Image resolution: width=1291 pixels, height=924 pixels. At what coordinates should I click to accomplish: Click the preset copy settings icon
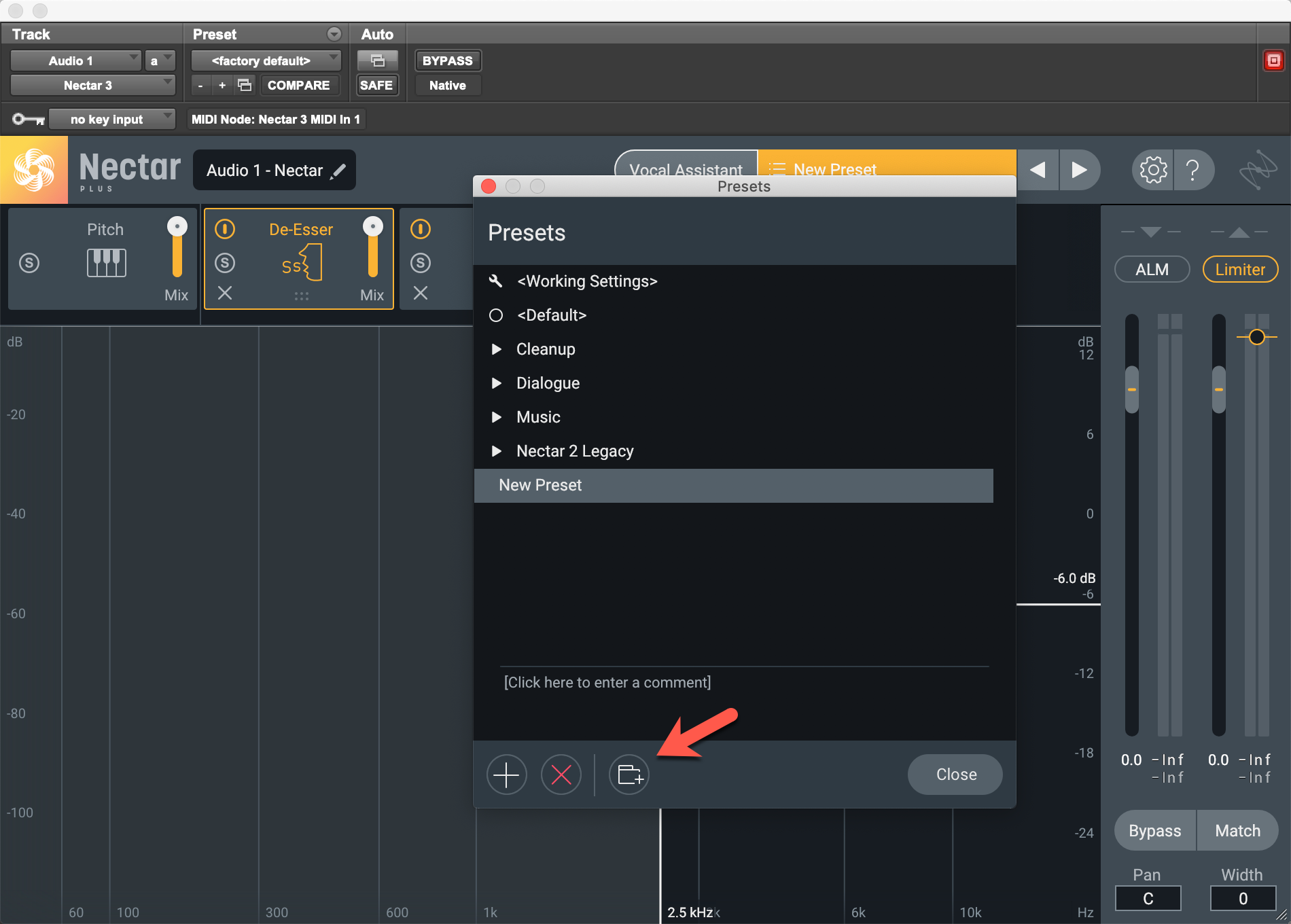tap(245, 85)
